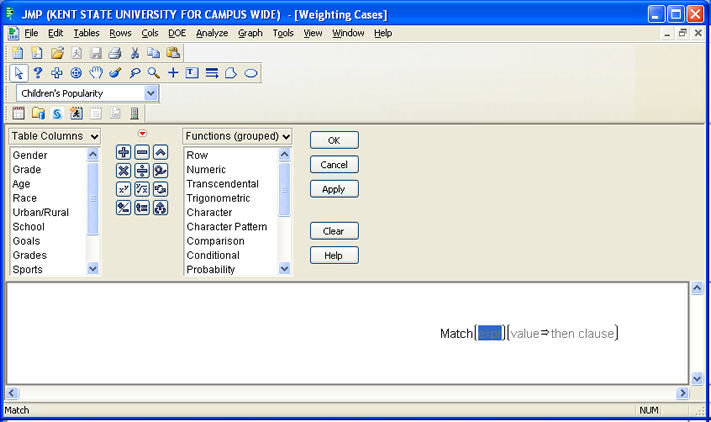Click the switch terms keypad button

[161, 189]
